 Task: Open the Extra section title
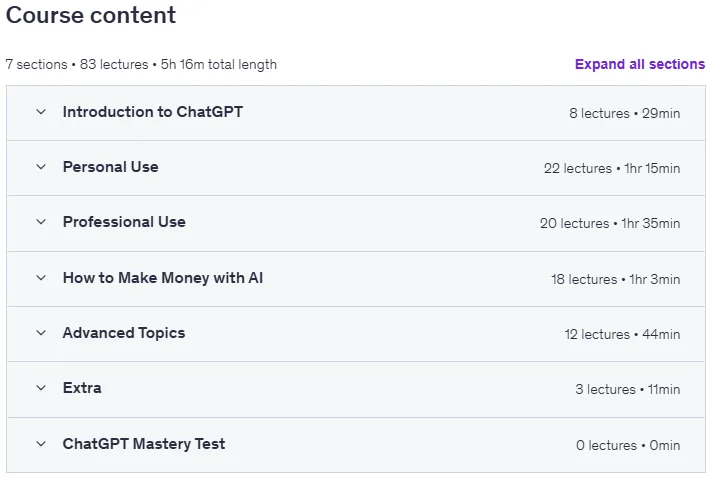tap(82, 388)
